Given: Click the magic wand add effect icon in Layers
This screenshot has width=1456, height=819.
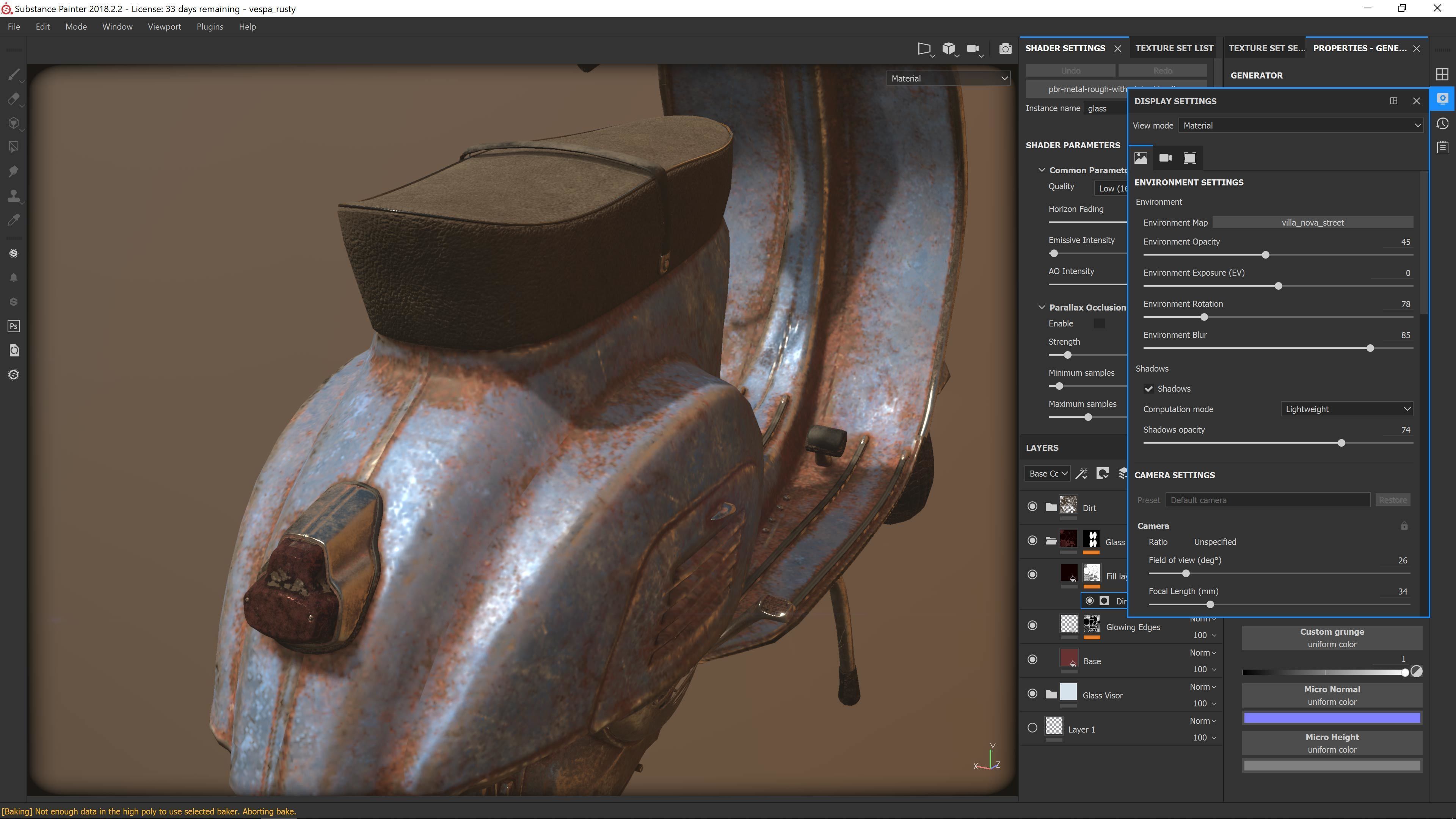Looking at the screenshot, I should click(x=1081, y=473).
